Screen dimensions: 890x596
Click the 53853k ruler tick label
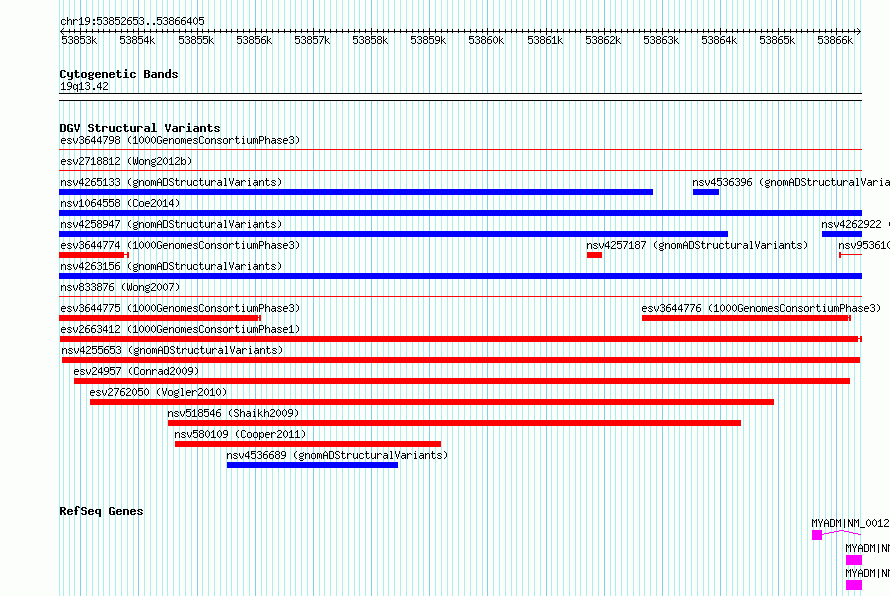point(79,40)
